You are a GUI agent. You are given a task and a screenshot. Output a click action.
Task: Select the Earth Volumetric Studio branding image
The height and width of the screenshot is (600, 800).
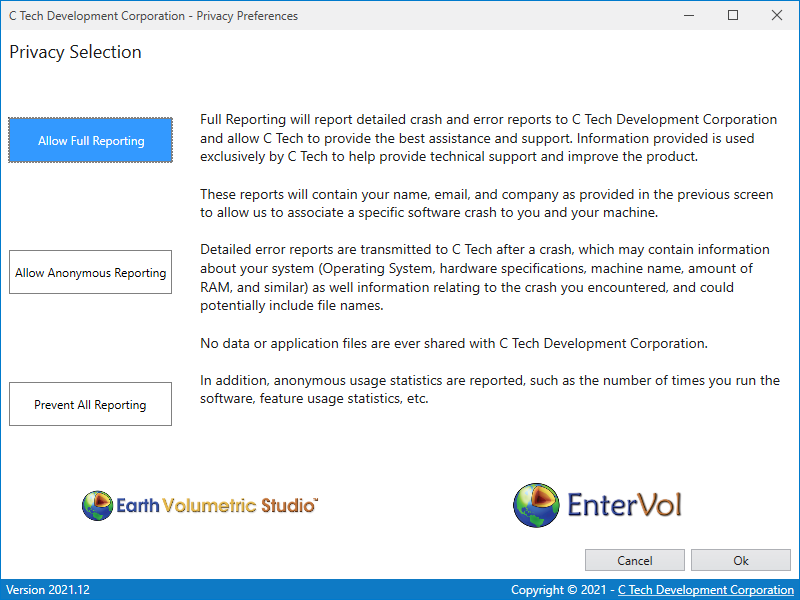click(x=200, y=505)
